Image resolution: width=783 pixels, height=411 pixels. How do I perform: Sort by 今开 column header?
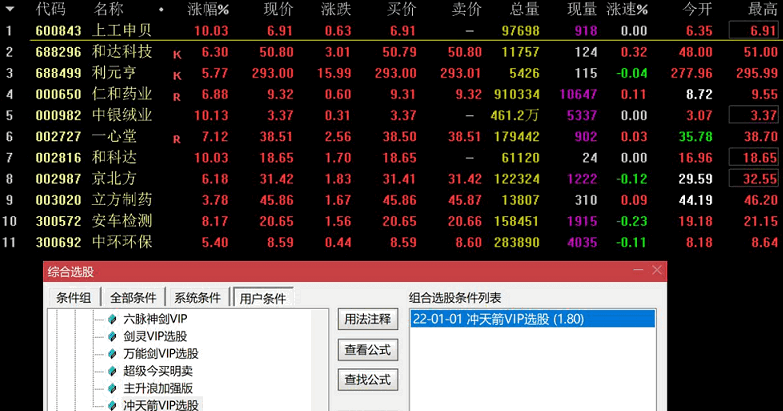(698, 9)
